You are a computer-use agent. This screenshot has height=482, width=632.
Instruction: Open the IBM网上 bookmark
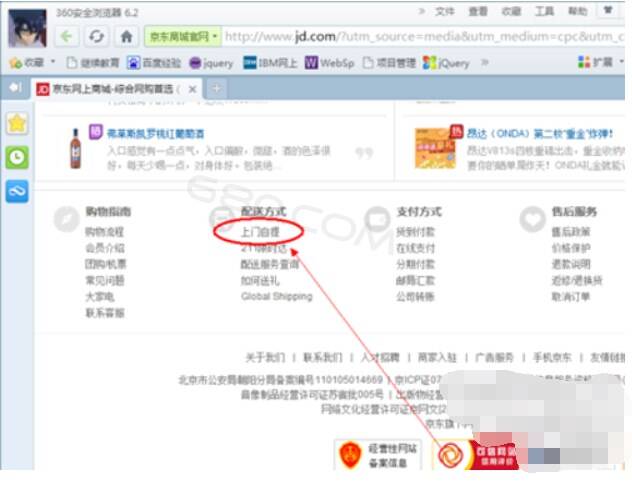270,63
